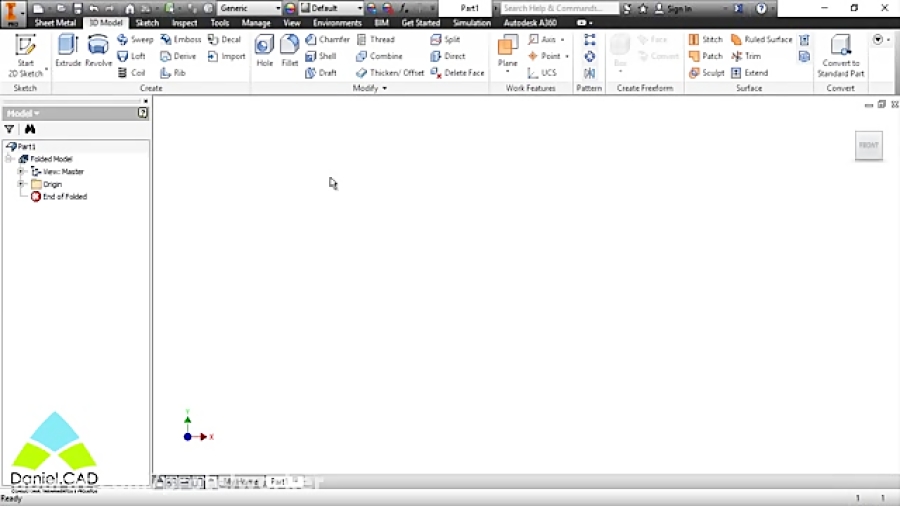The width and height of the screenshot is (900, 506).
Task: Open the Model browser dropdown
Action: coord(24,113)
